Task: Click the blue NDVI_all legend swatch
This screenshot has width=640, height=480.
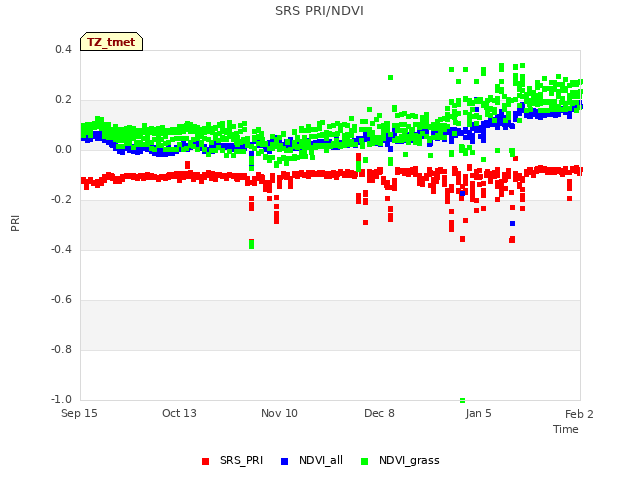Action: tap(284, 461)
